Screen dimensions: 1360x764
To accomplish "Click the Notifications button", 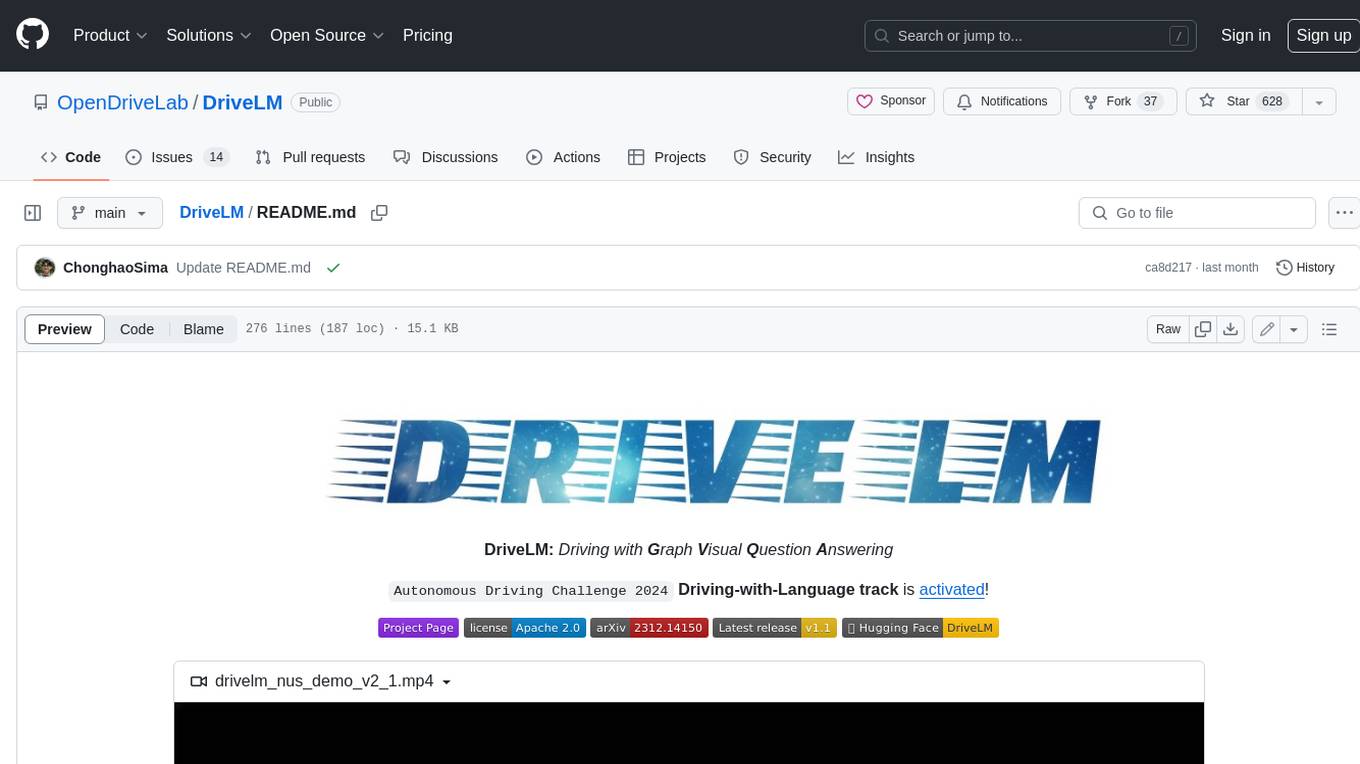I will coord(1002,101).
